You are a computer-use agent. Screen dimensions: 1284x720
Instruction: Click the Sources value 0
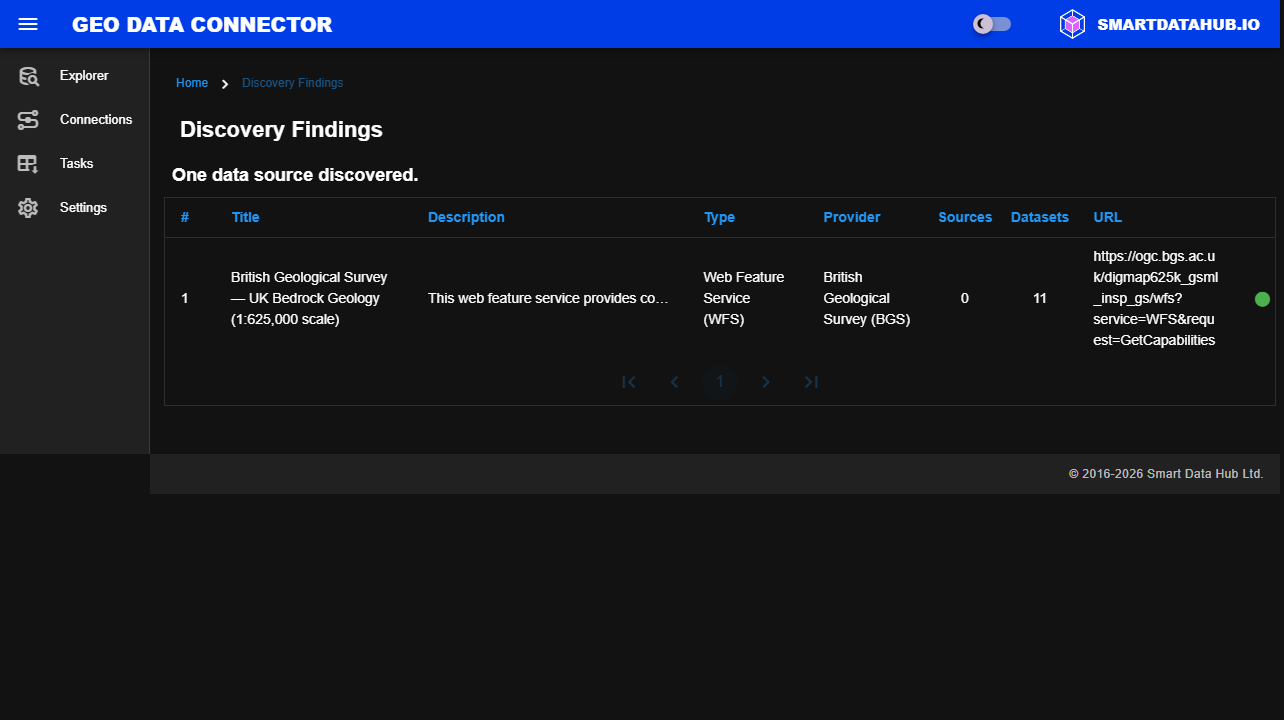coord(964,298)
